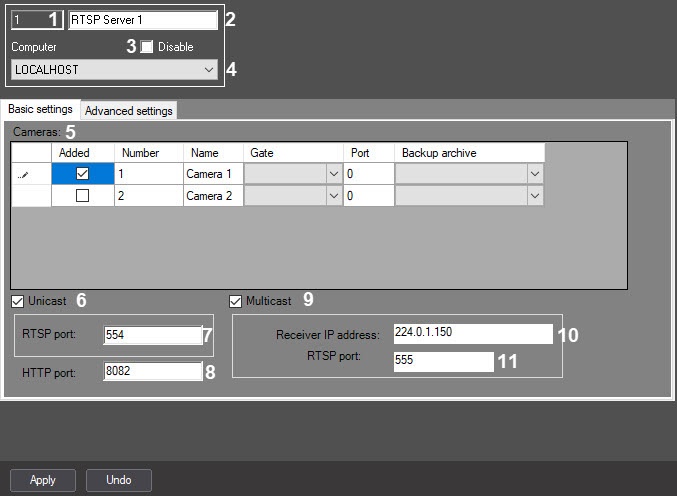Open Backup archive dropdown for Camera 1
This screenshot has height=496, width=677.
coord(535,174)
